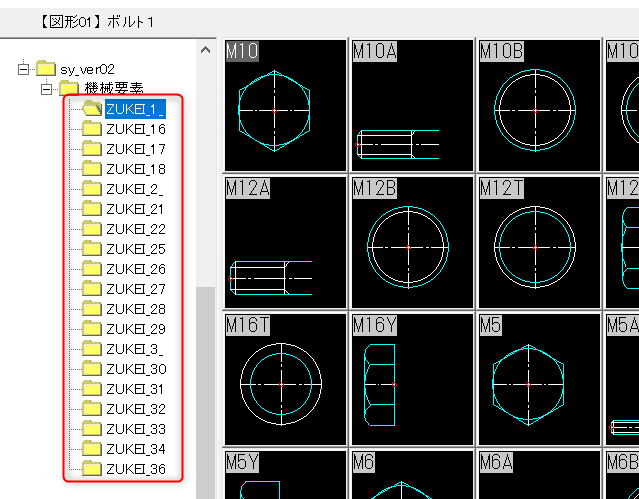
Task: Select the M16T circle figure
Action: click(285, 380)
